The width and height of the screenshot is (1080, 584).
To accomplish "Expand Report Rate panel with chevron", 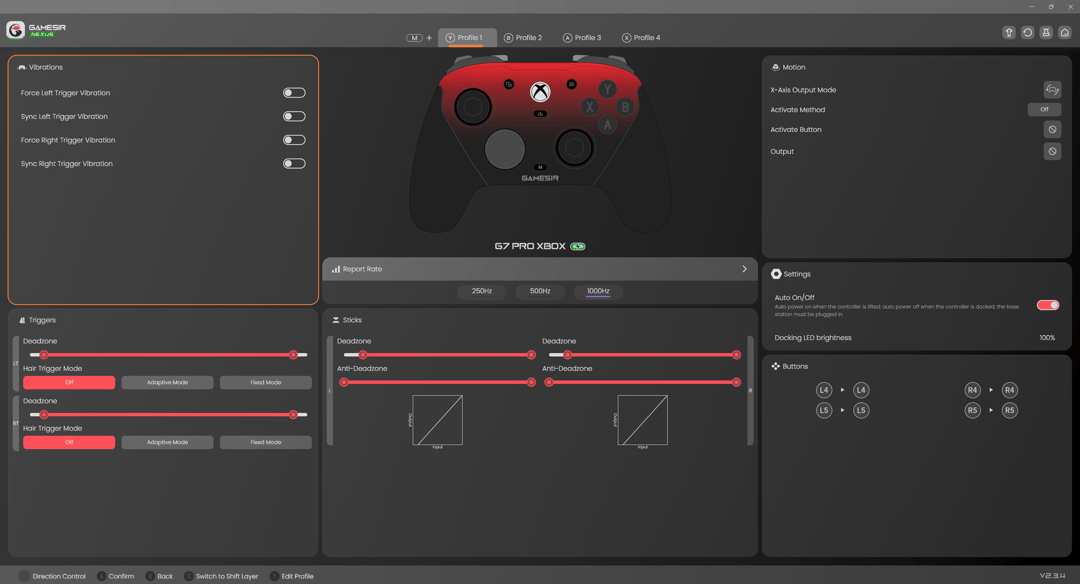I will pyautogui.click(x=744, y=269).
